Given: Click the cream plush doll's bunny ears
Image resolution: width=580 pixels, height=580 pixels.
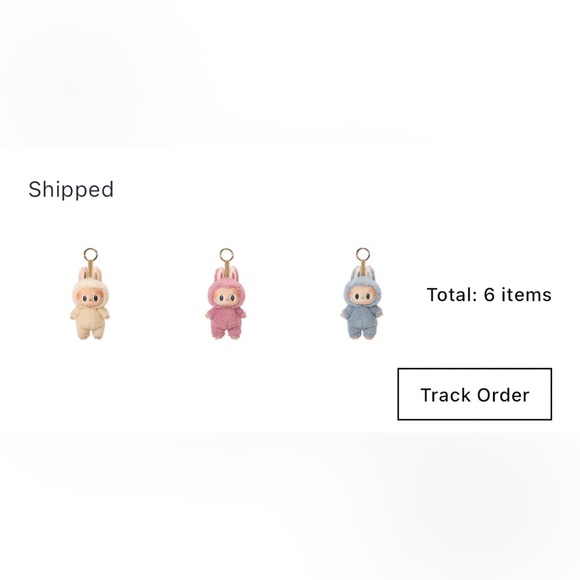Looking at the screenshot, I should [90, 274].
